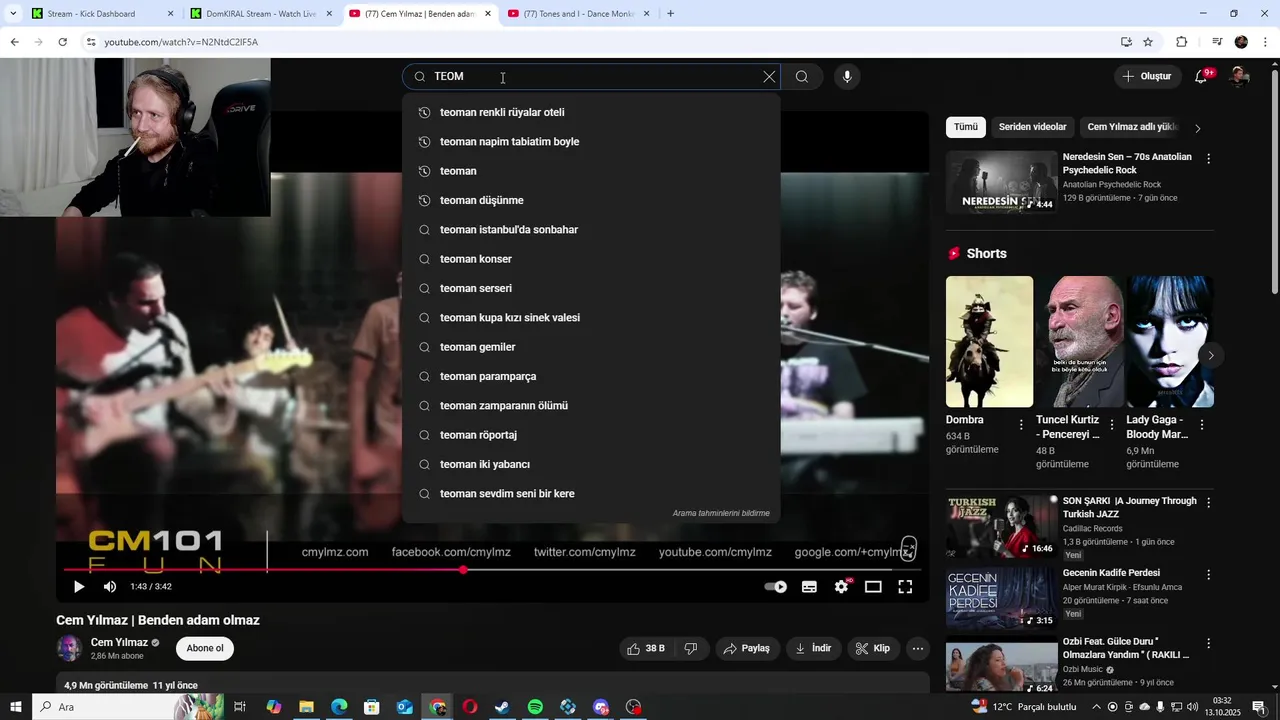Open options for Gecenin Kadife Perdesi video
The height and width of the screenshot is (720, 1280).
1208,575
